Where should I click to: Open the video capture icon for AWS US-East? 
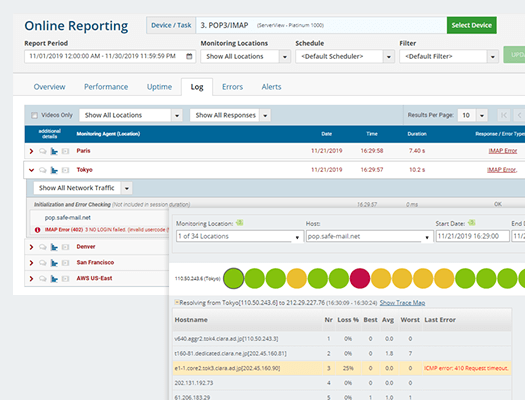pyautogui.click(x=65, y=278)
